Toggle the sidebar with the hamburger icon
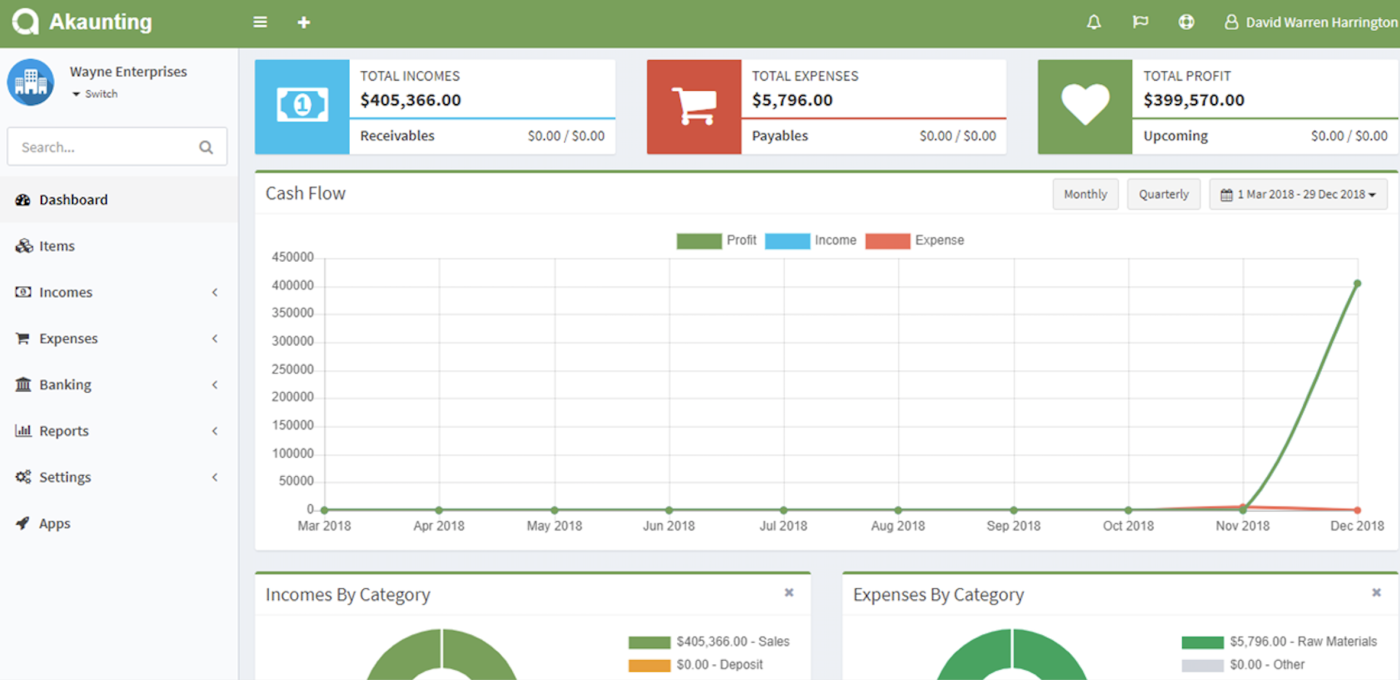The height and width of the screenshot is (680, 1400). pyautogui.click(x=259, y=21)
